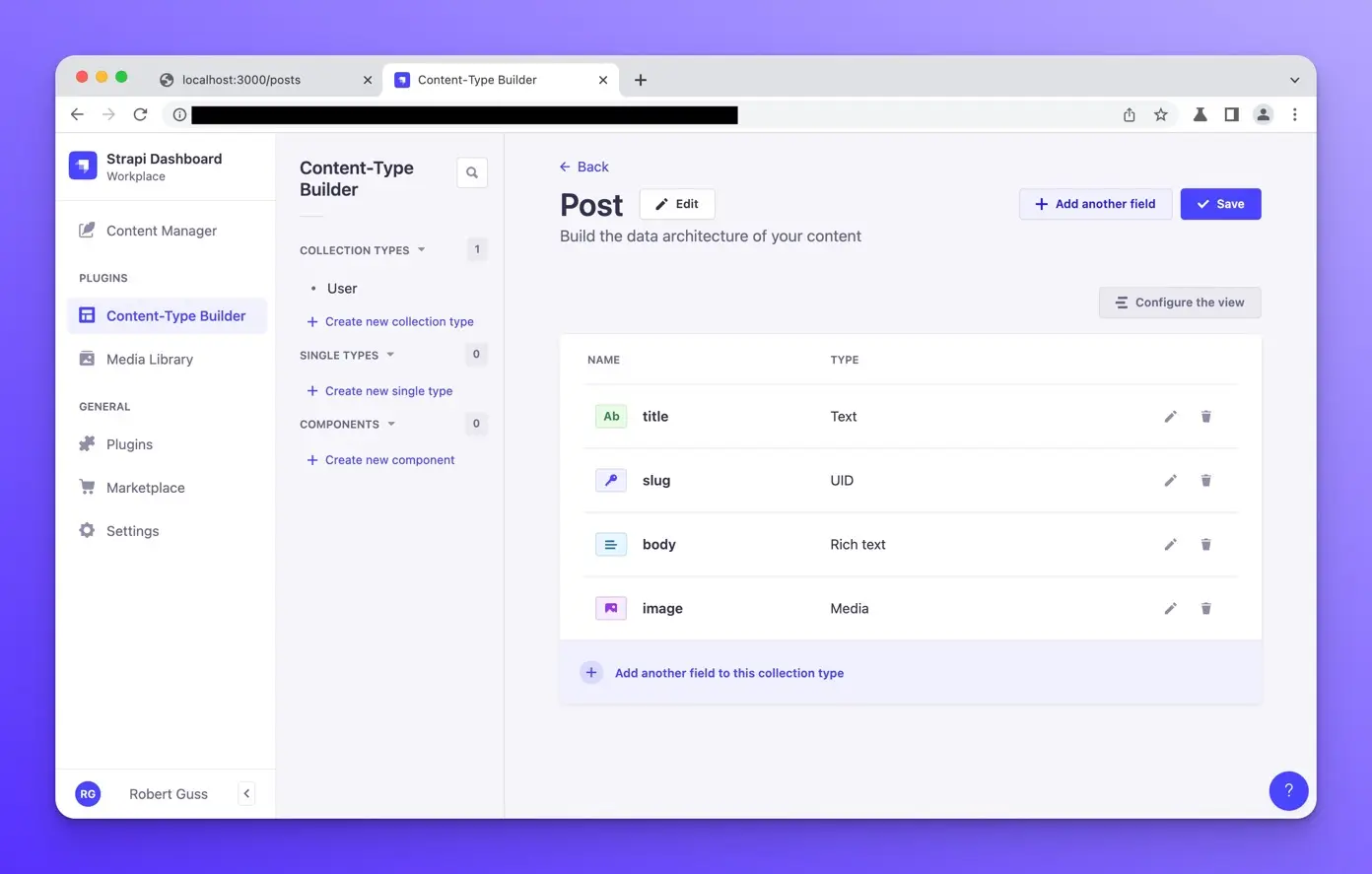Delete the slug field via trash icon
The width and height of the screenshot is (1372, 874).
1205,481
